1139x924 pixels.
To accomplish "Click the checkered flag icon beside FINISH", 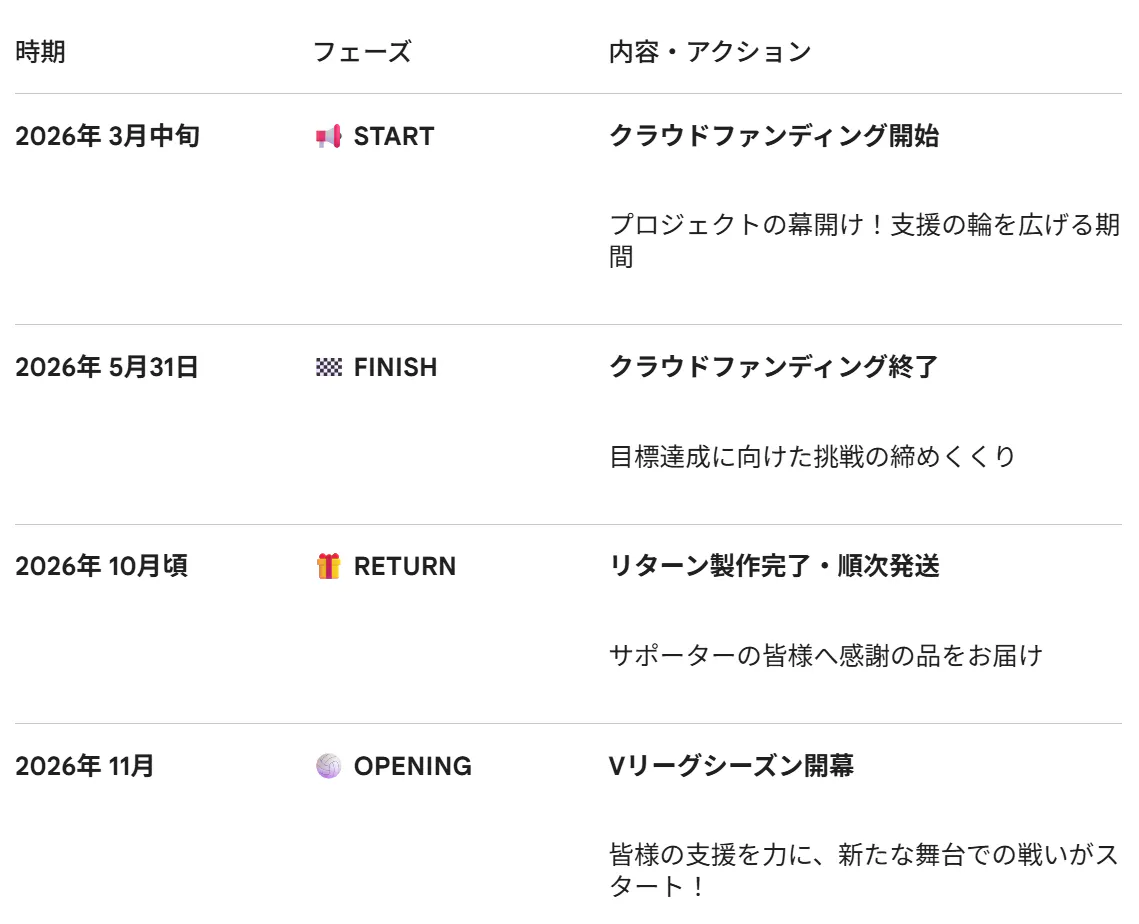I will pyautogui.click(x=328, y=367).
